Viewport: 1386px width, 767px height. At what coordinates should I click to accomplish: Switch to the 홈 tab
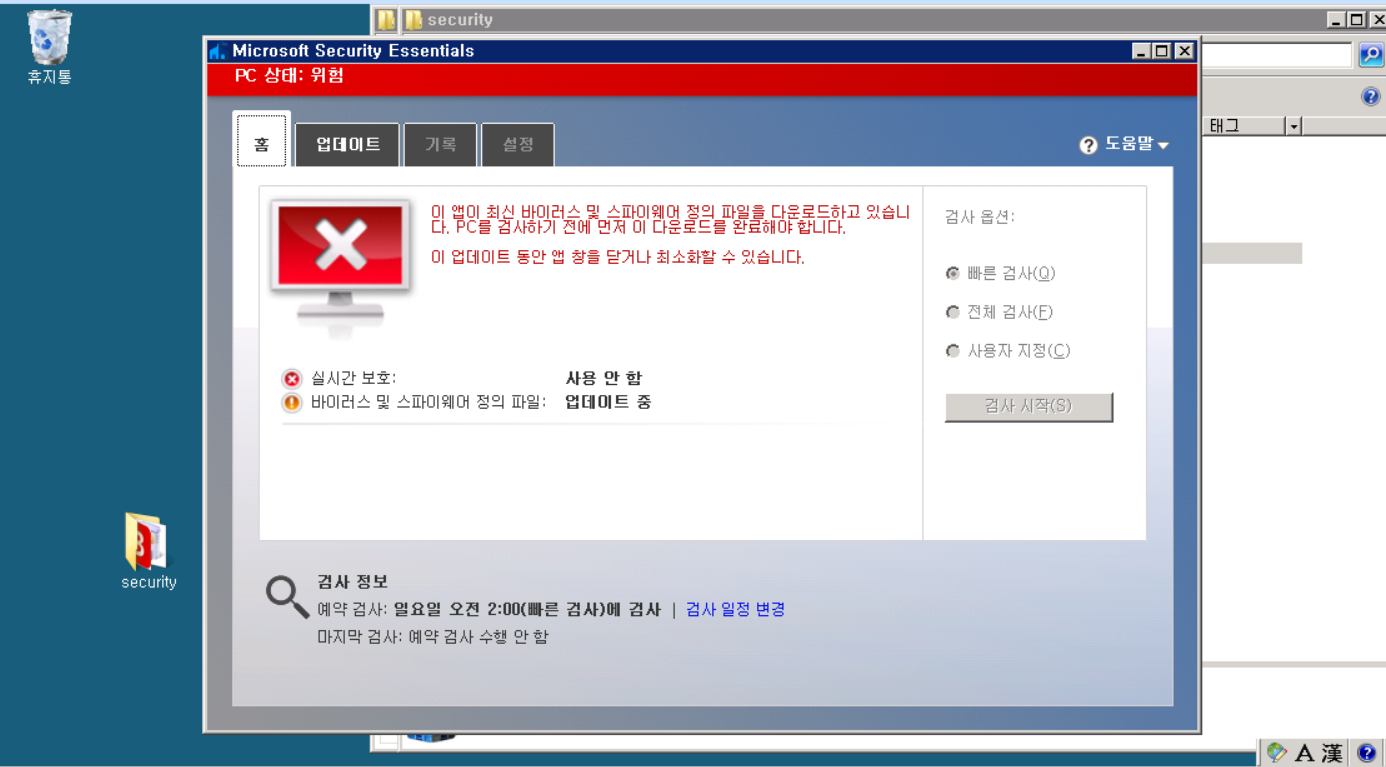tap(261, 140)
